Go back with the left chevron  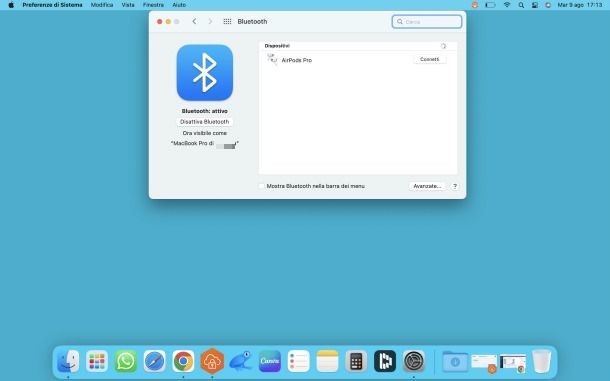[x=194, y=21]
